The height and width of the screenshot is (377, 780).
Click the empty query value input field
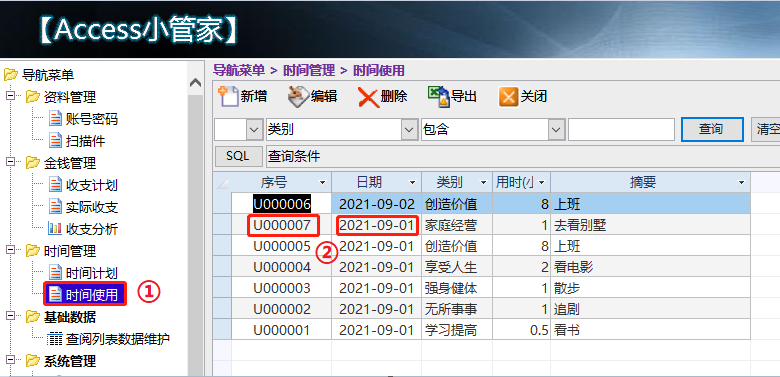(621, 130)
